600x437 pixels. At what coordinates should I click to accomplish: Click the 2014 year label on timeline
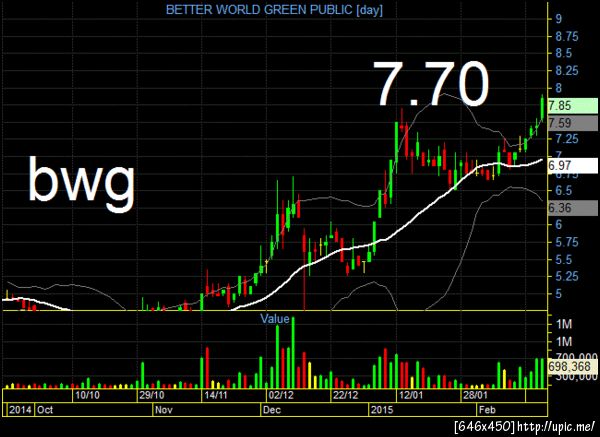coord(20,410)
